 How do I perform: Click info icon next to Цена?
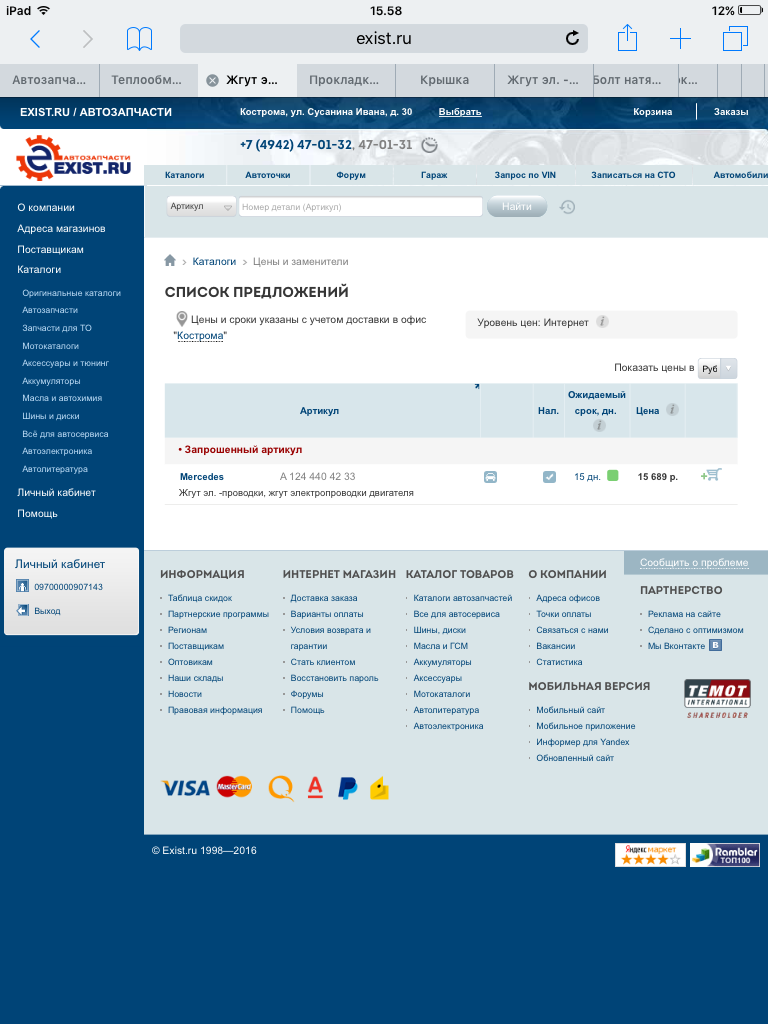(x=673, y=410)
